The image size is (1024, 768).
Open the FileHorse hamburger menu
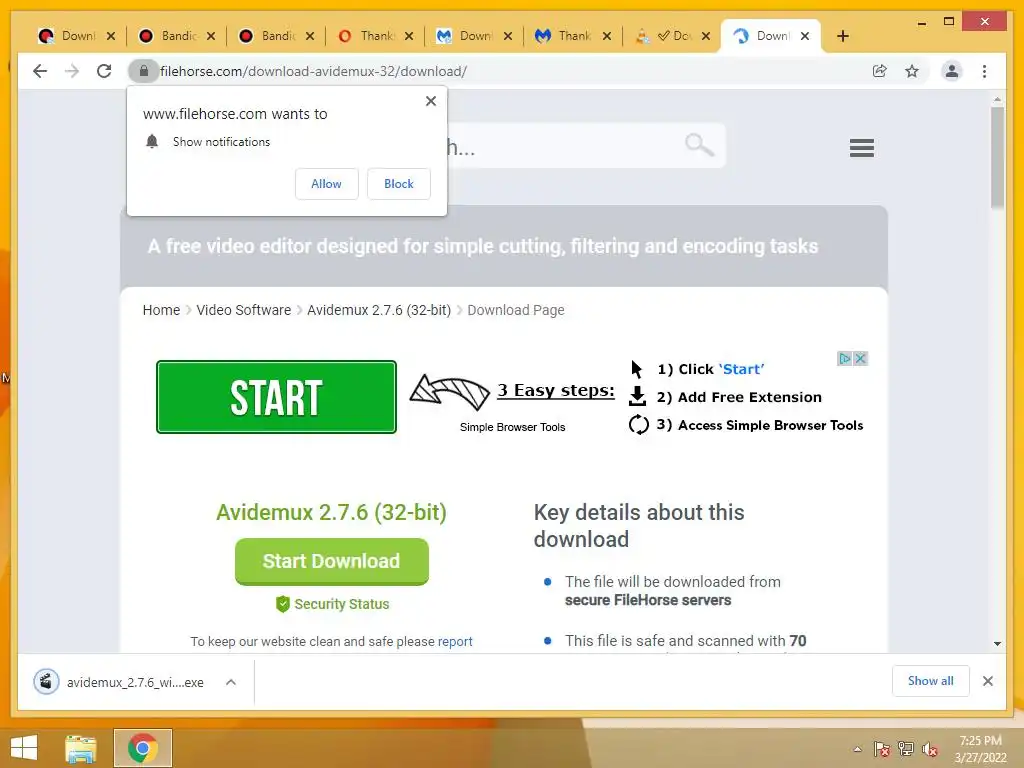coord(861,148)
